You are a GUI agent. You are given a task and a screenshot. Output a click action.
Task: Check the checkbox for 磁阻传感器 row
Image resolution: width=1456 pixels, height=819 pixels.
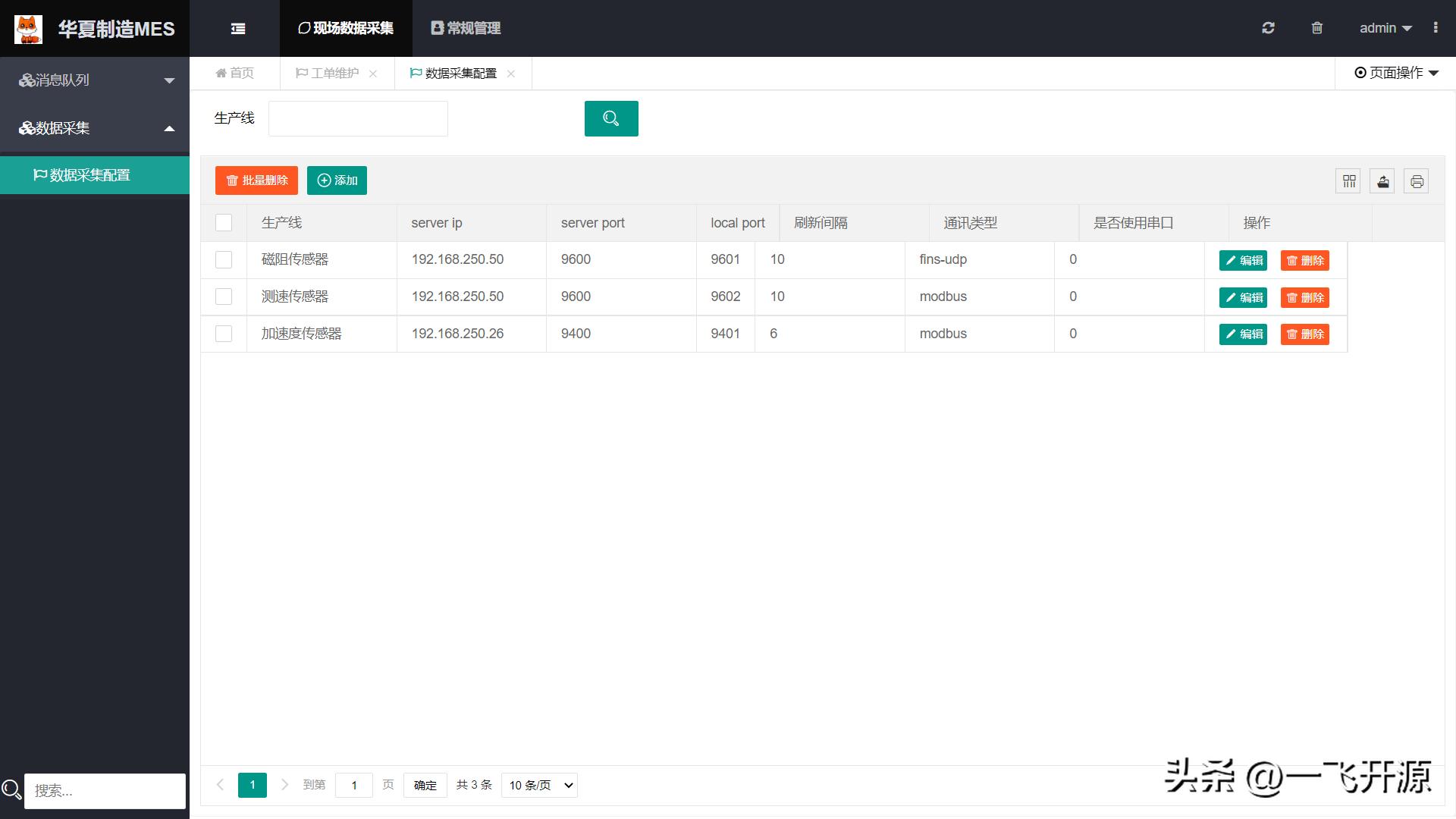[224, 259]
